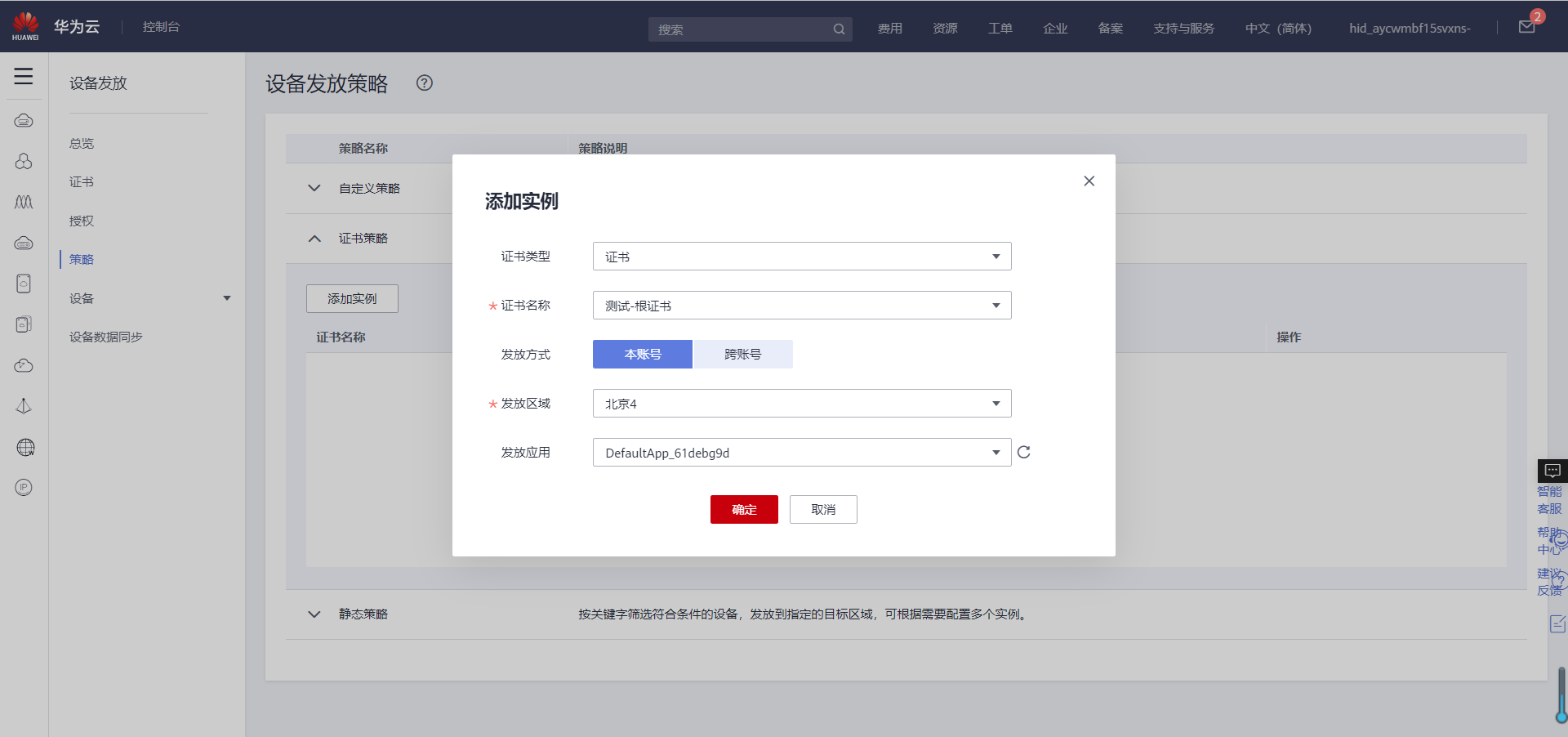Click the three-circles cluster sidebar icon

point(24,162)
